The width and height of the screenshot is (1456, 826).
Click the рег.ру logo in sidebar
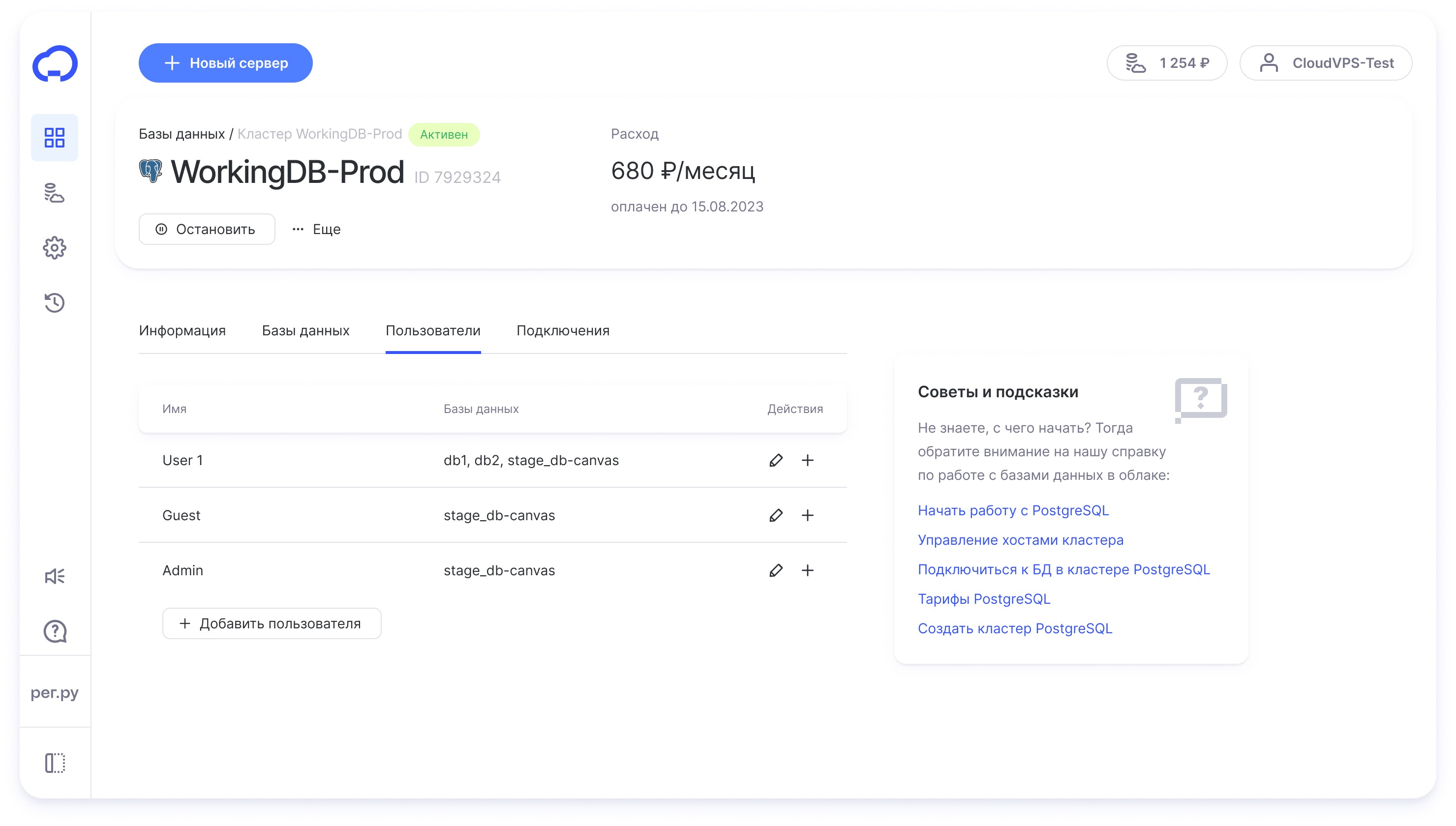coord(55,693)
